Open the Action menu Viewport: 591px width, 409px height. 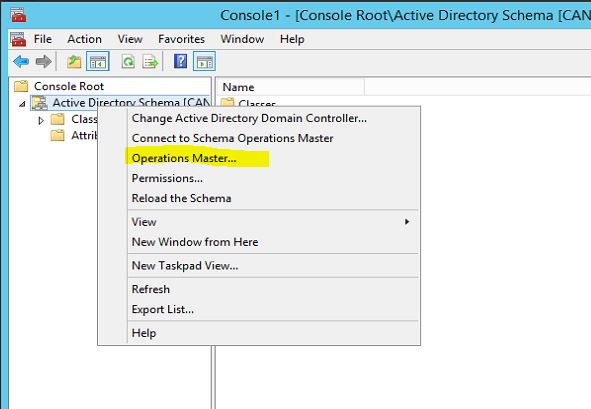coord(84,39)
